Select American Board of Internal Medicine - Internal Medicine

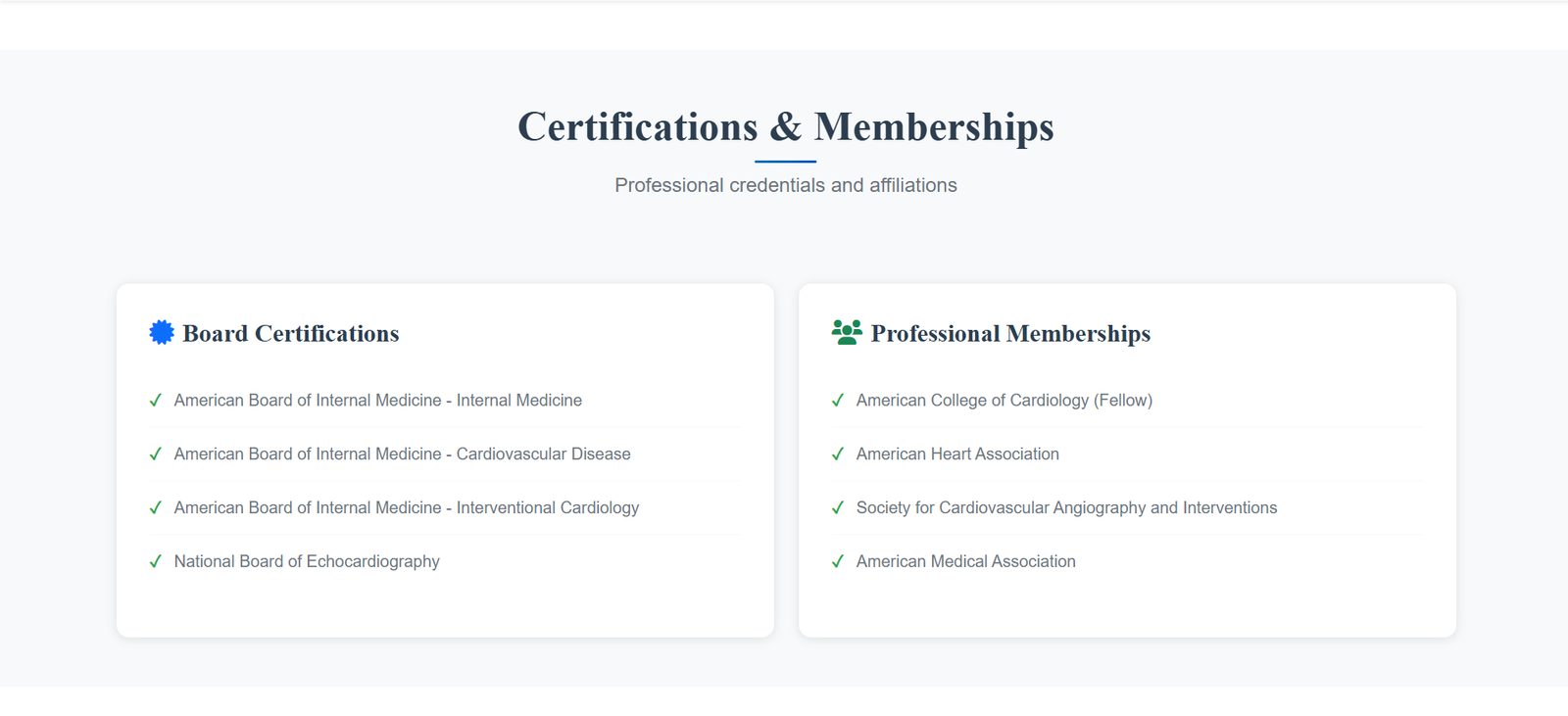tap(377, 401)
